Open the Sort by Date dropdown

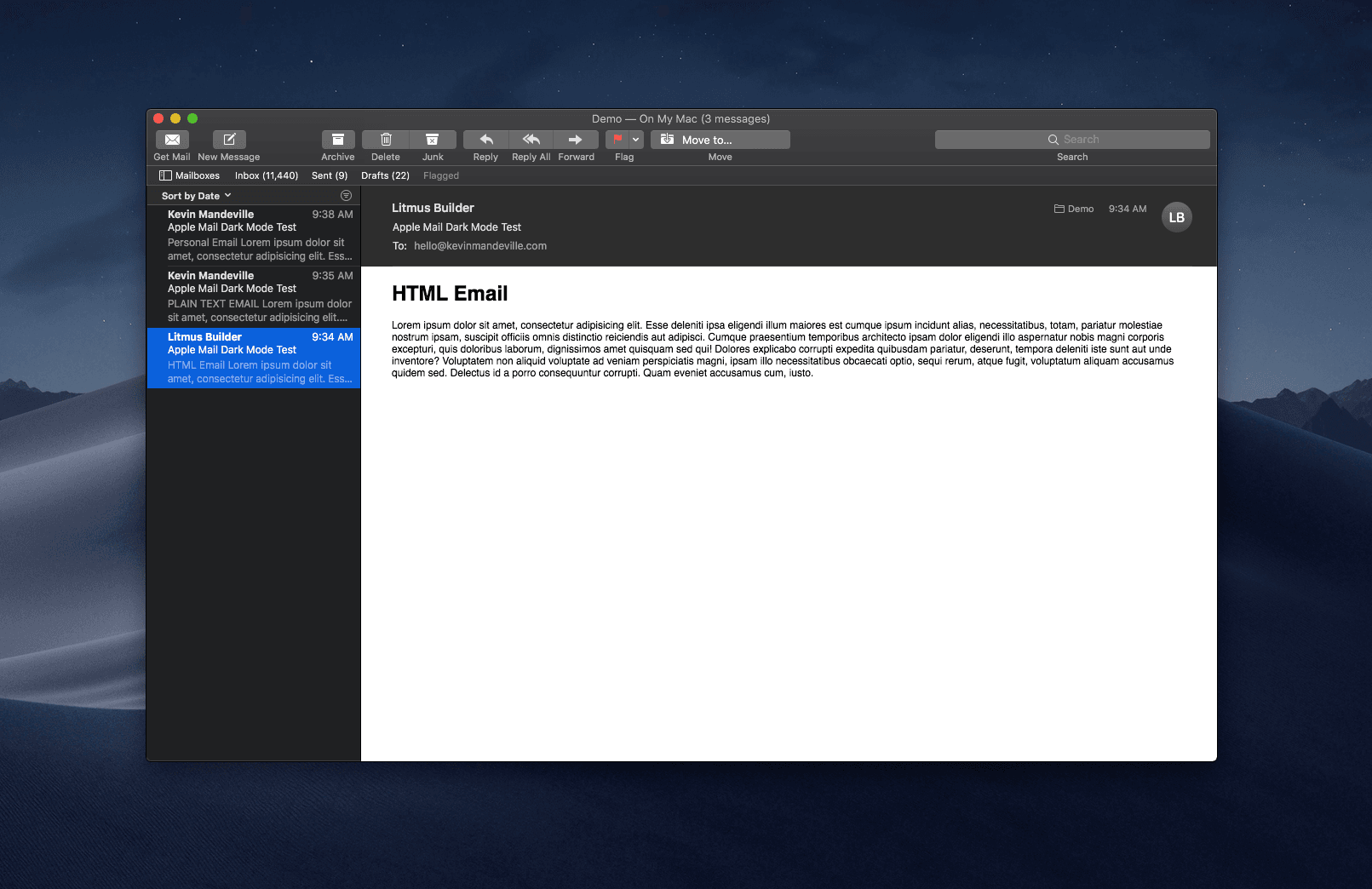pyautogui.click(x=193, y=195)
